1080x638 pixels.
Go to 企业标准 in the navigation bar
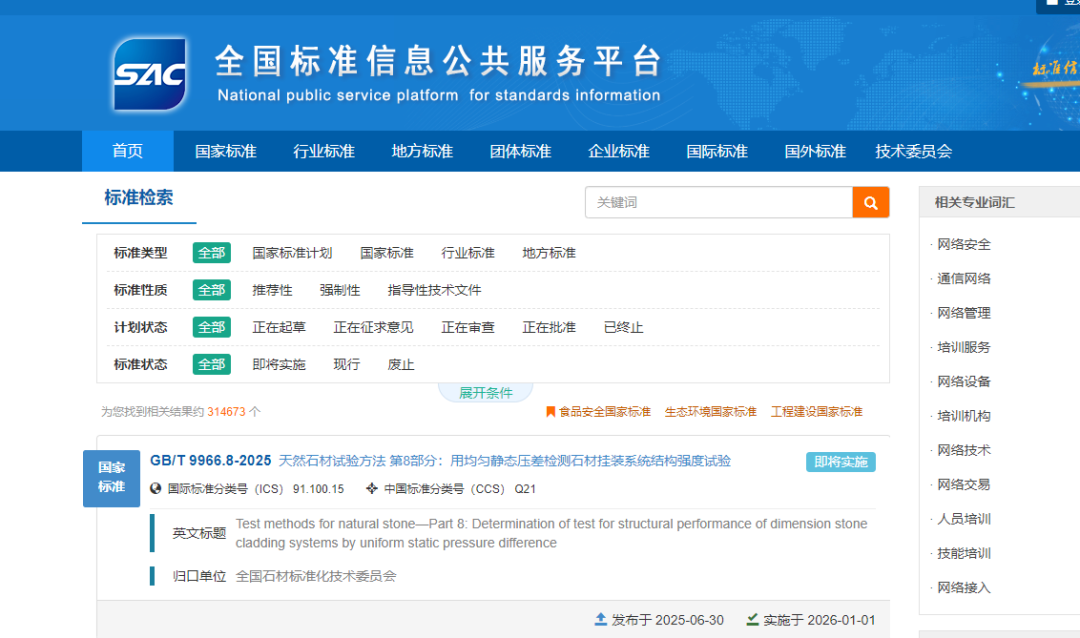pos(619,151)
